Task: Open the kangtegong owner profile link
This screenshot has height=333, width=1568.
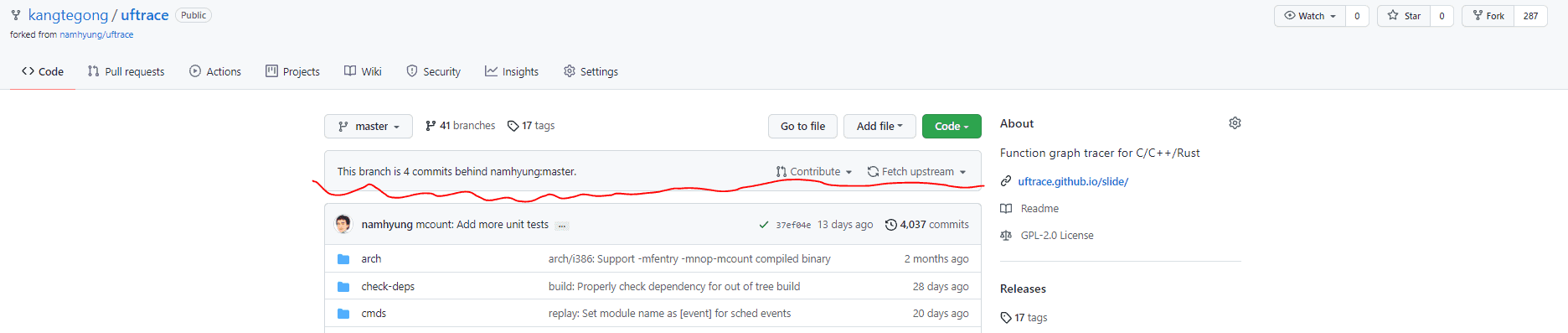Action: click(68, 15)
